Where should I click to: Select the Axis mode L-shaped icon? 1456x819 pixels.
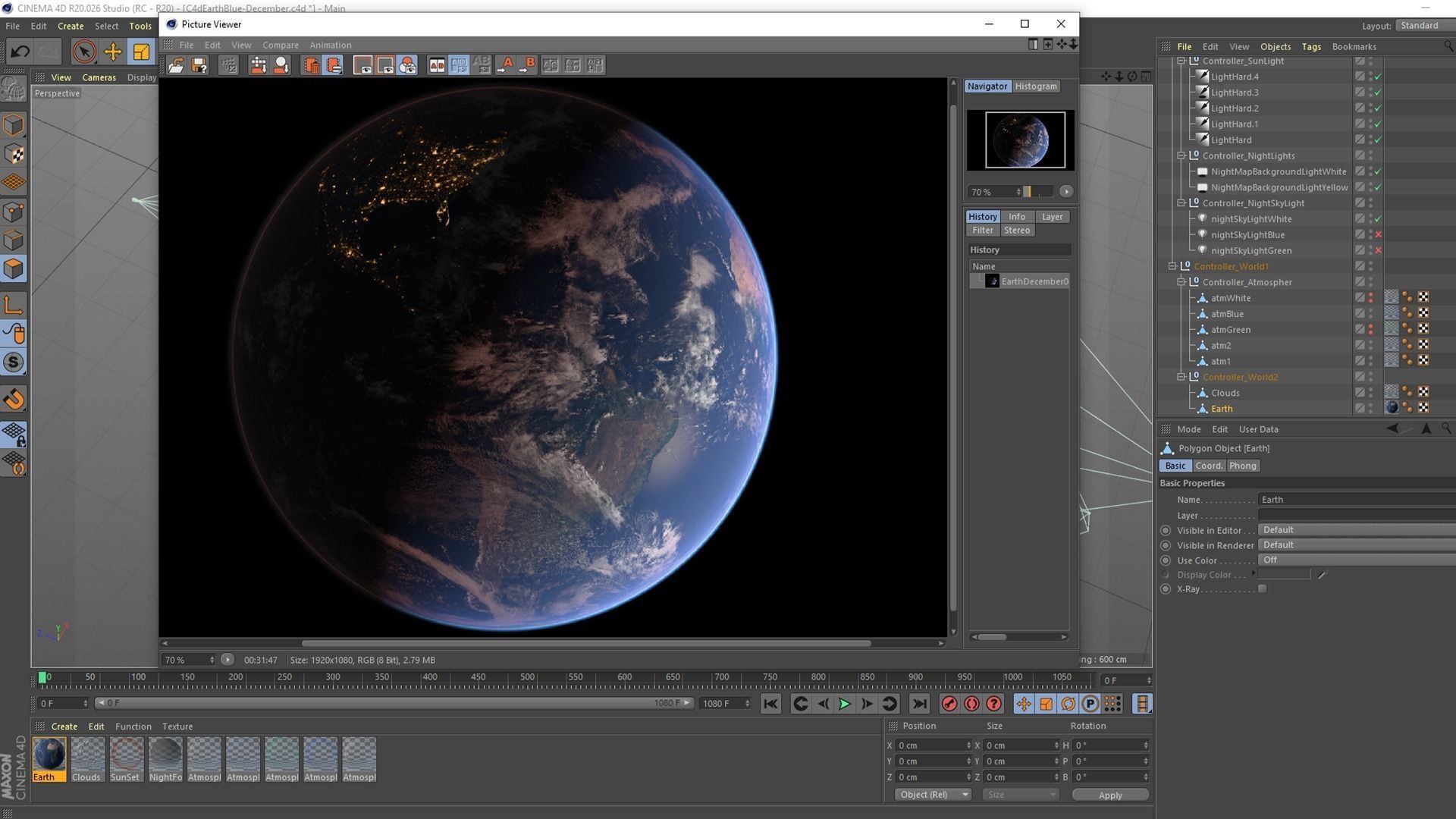pos(14,305)
